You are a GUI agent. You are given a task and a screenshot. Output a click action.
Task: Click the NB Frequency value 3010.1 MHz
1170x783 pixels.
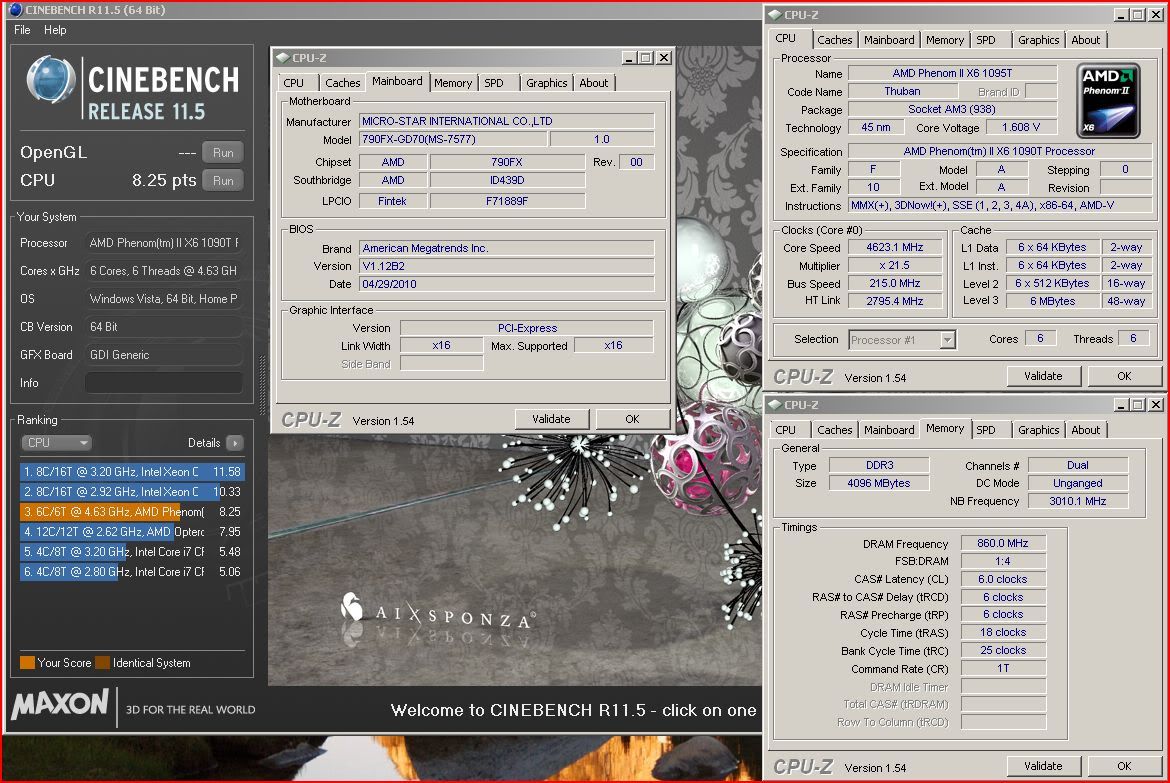point(1077,502)
